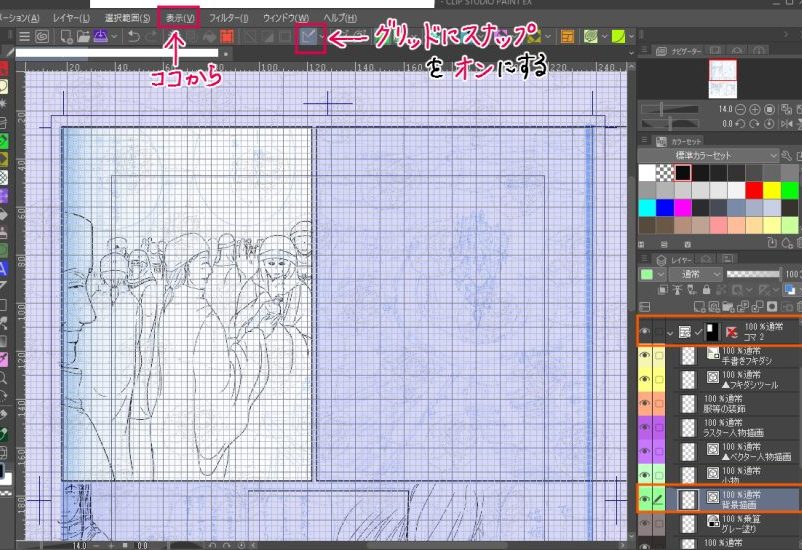The height and width of the screenshot is (550, 802).
Task: Click the Zoom out button in Navigator
Action: tap(740, 109)
